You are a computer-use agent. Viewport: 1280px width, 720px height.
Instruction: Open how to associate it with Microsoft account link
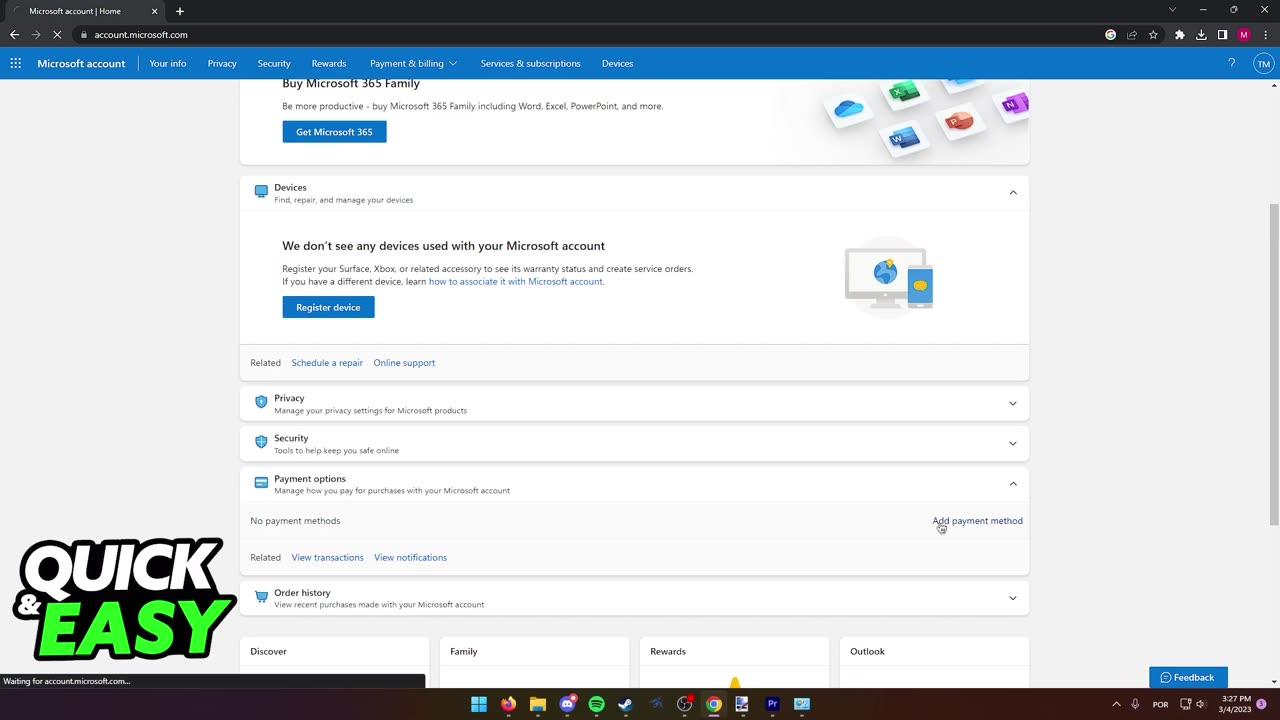point(516,281)
